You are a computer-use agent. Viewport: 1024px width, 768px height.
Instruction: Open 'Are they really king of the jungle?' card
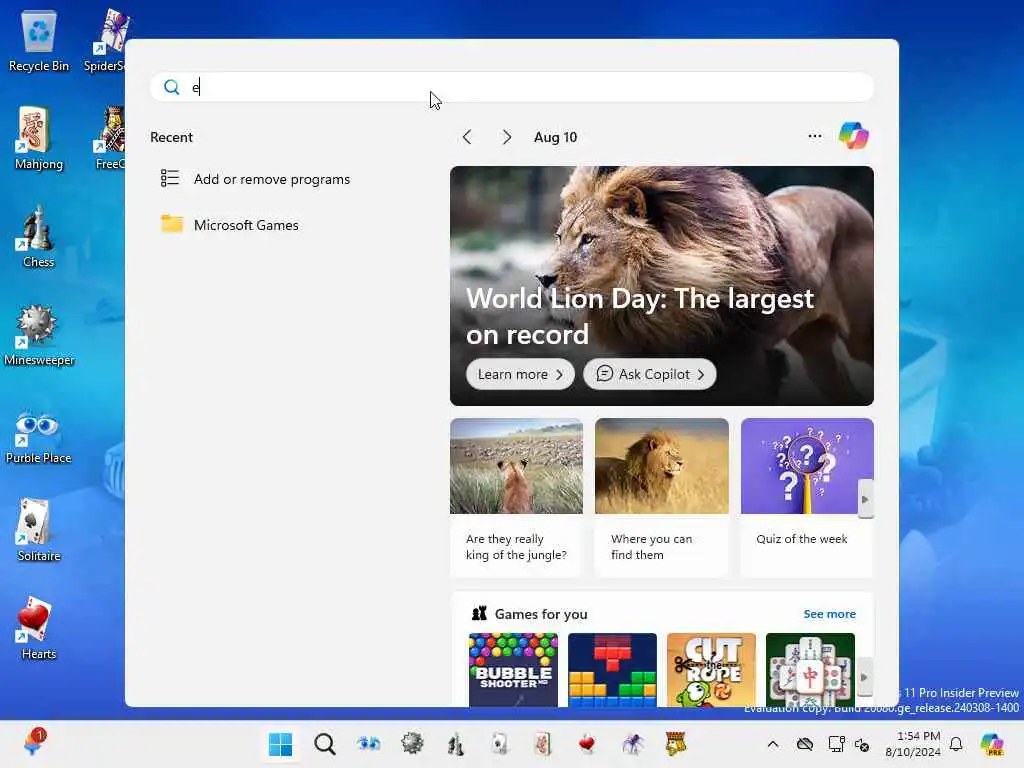(517, 498)
